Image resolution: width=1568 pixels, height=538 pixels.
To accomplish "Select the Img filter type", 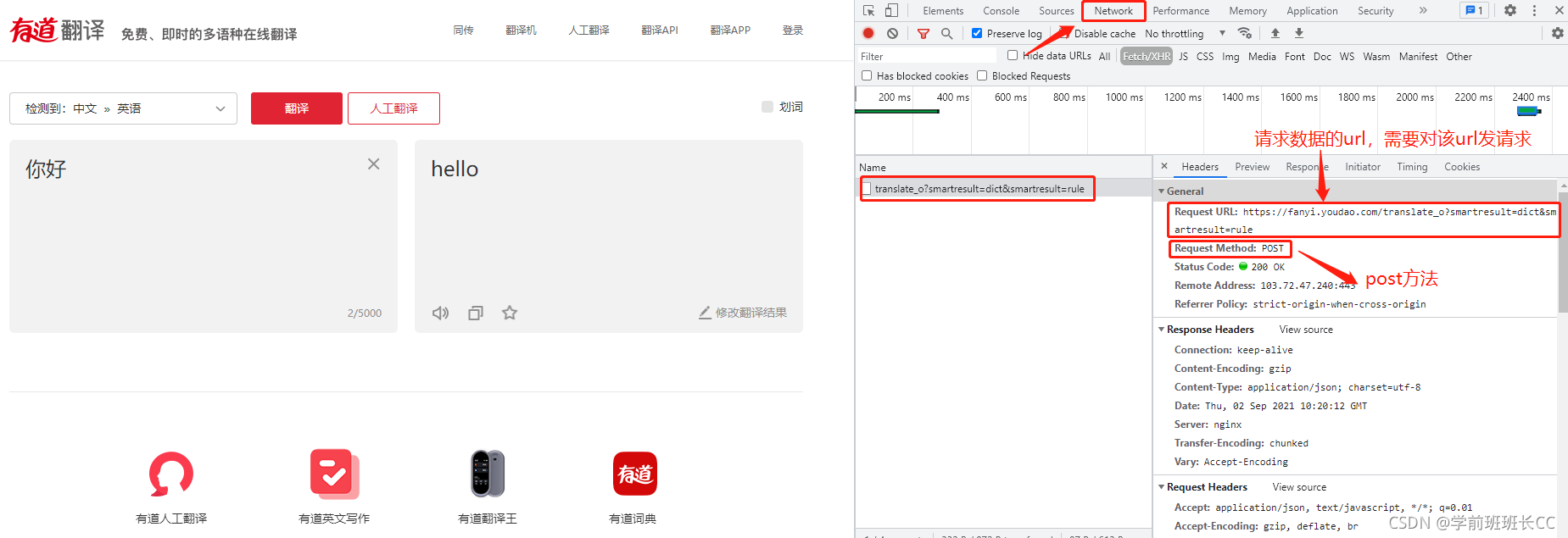I will (x=1230, y=56).
